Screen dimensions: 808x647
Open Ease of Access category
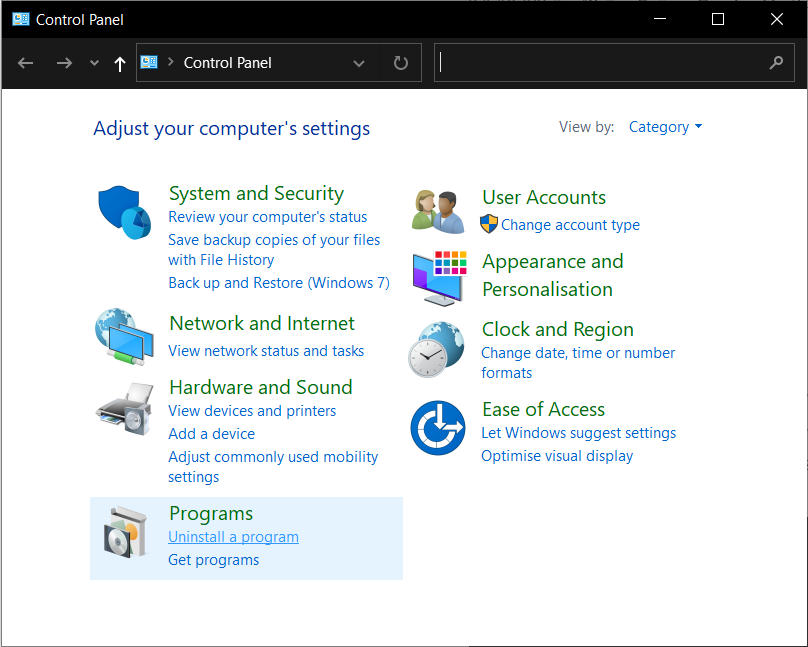[x=543, y=410]
